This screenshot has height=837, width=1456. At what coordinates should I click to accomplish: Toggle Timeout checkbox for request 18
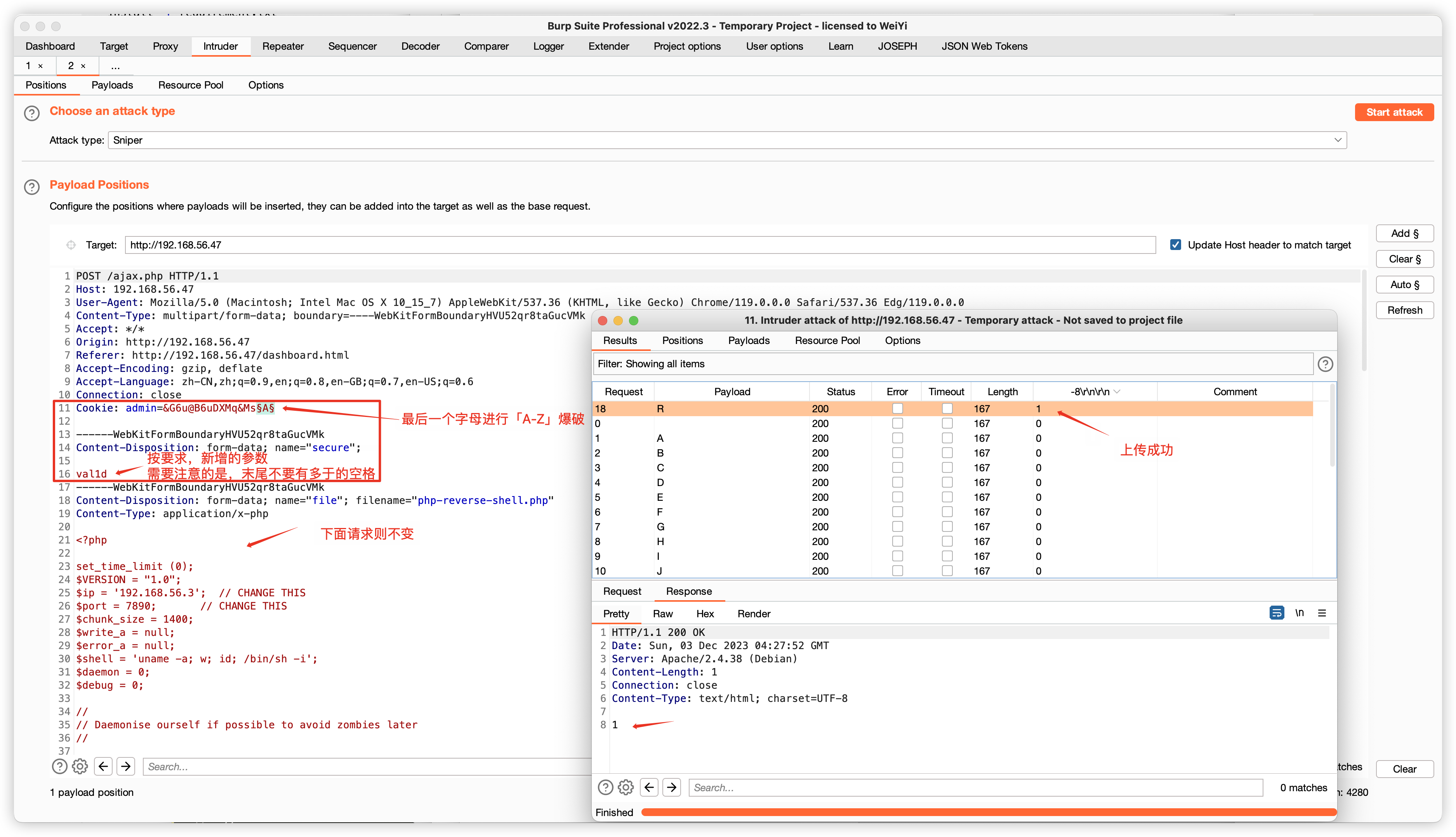coord(947,408)
